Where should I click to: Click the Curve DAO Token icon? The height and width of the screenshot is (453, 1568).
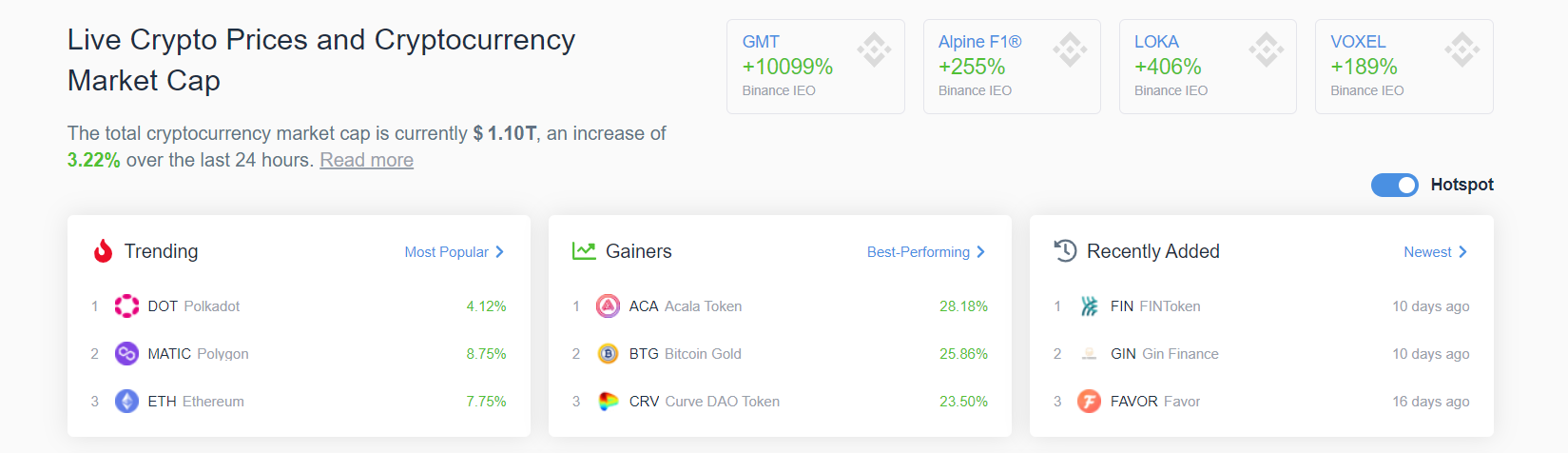[608, 401]
